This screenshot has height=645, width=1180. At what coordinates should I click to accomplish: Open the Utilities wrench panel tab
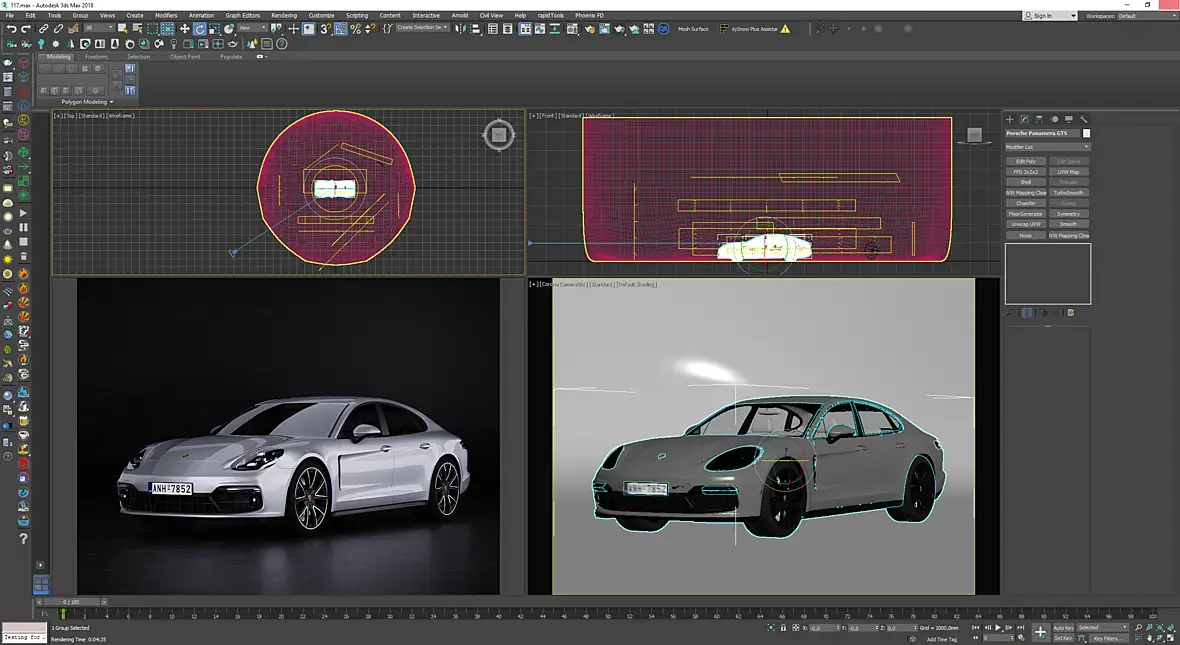pyautogui.click(x=1084, y=119)
